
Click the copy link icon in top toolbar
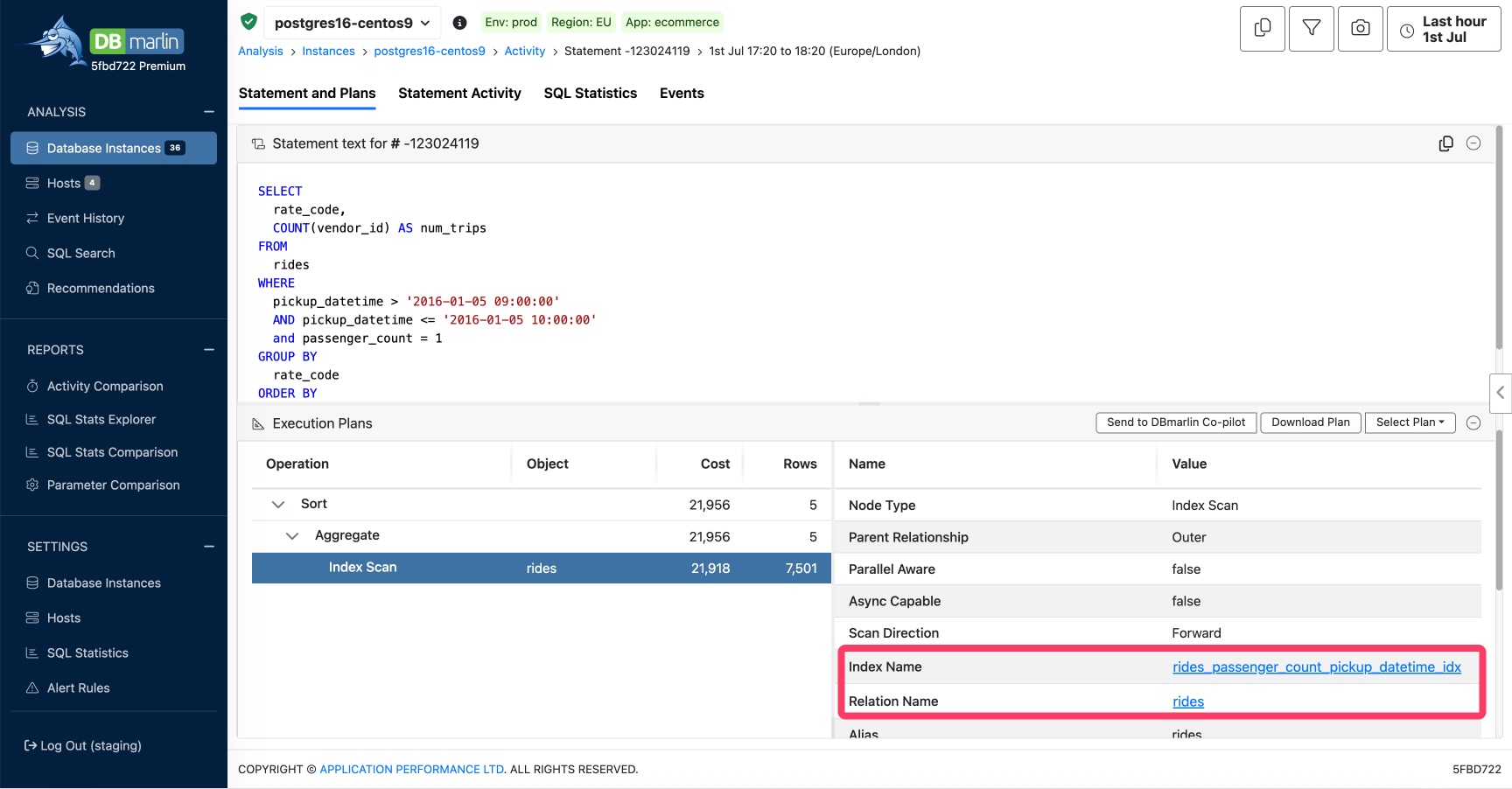pos(1263,29)
